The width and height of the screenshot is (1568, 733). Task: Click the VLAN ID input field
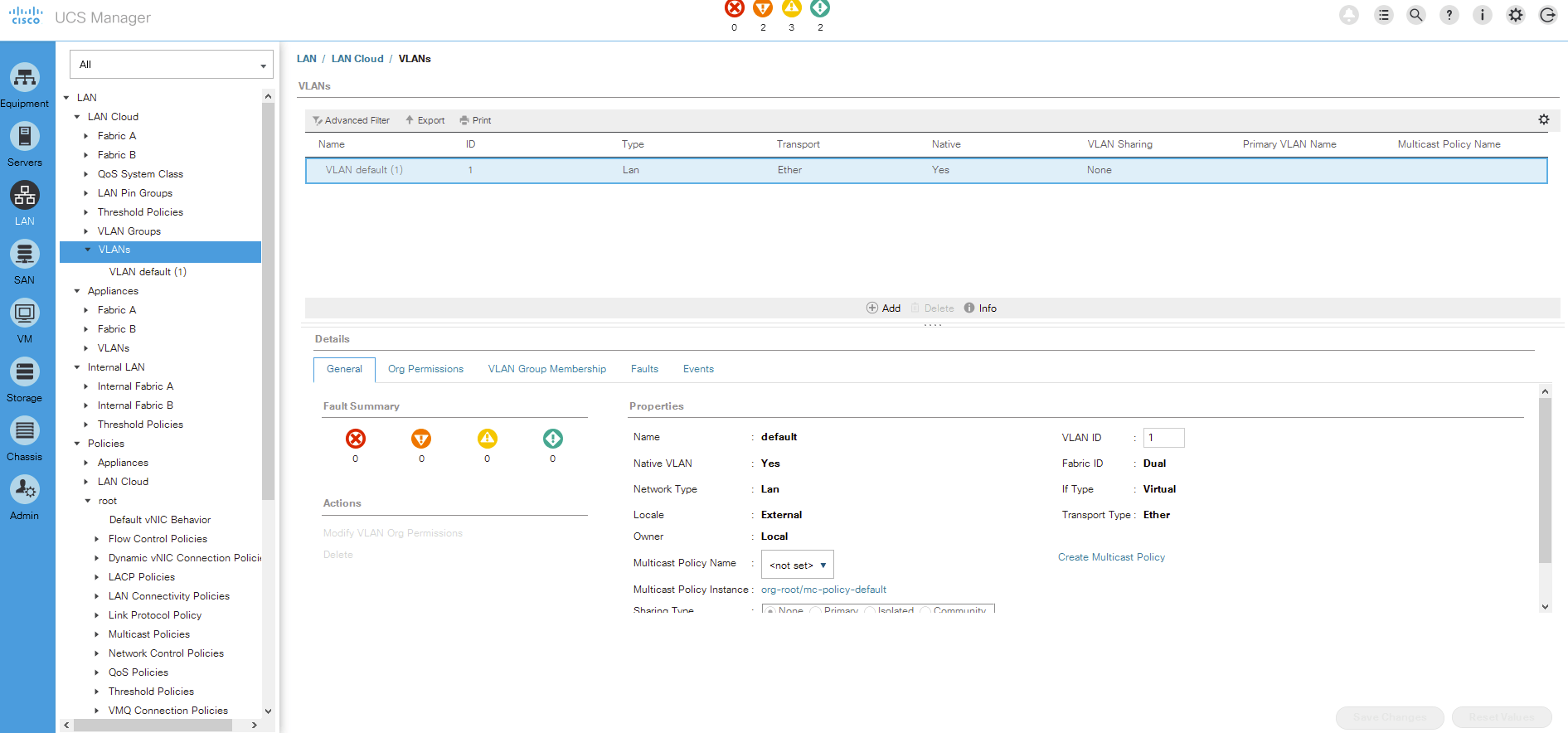click(x=1163, y=438)
